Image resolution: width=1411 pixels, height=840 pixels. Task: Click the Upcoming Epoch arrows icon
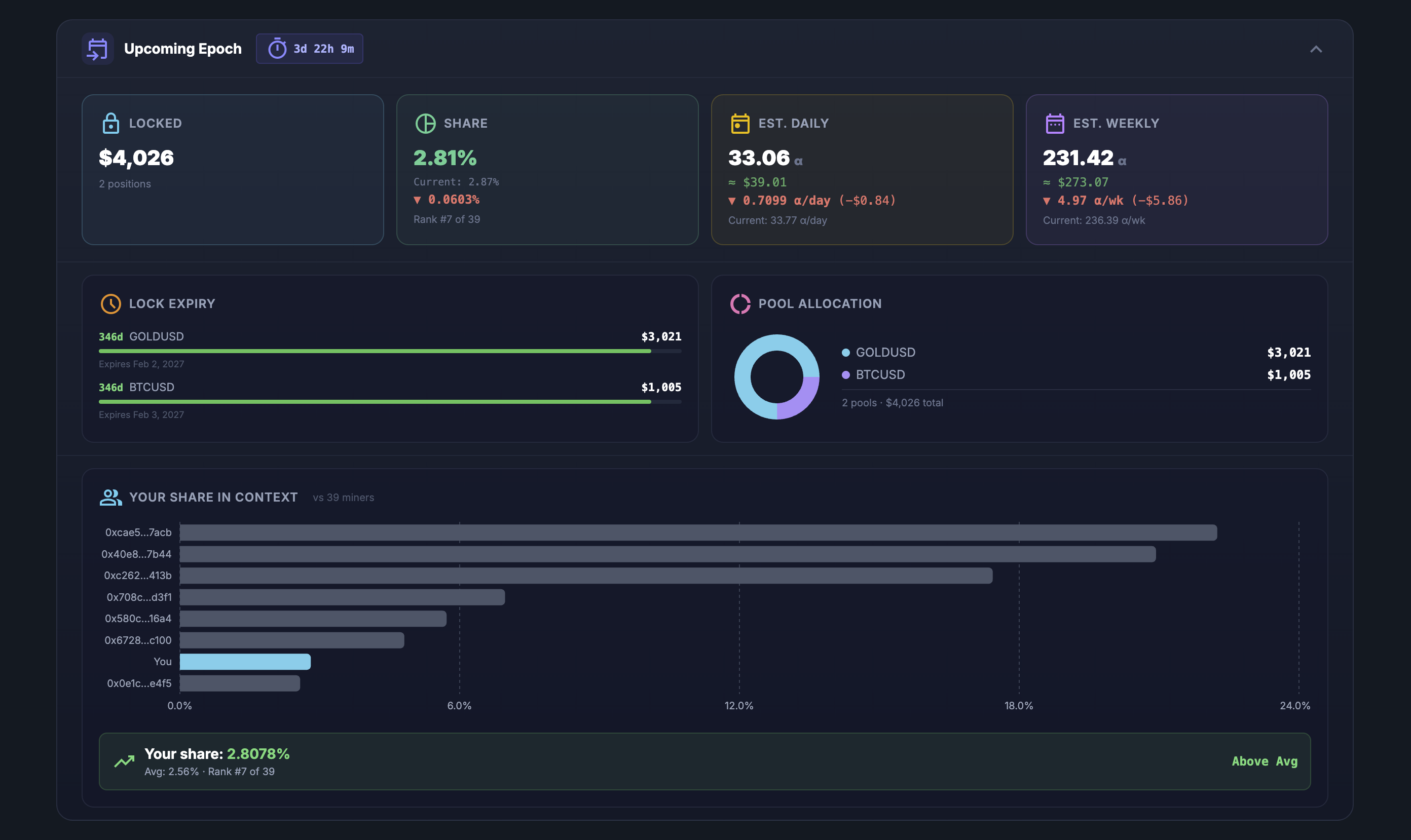tap(97, 49)
